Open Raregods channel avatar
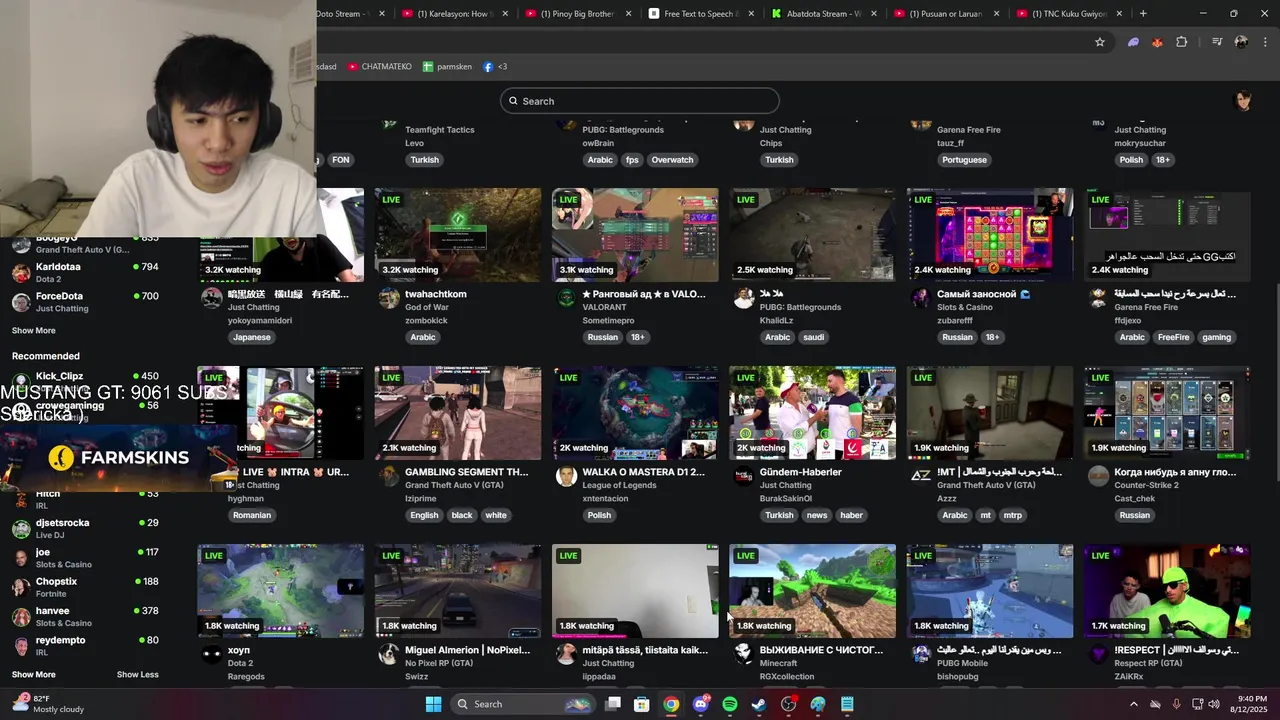This screenshot has width=1280, height=720. (211, 654)
